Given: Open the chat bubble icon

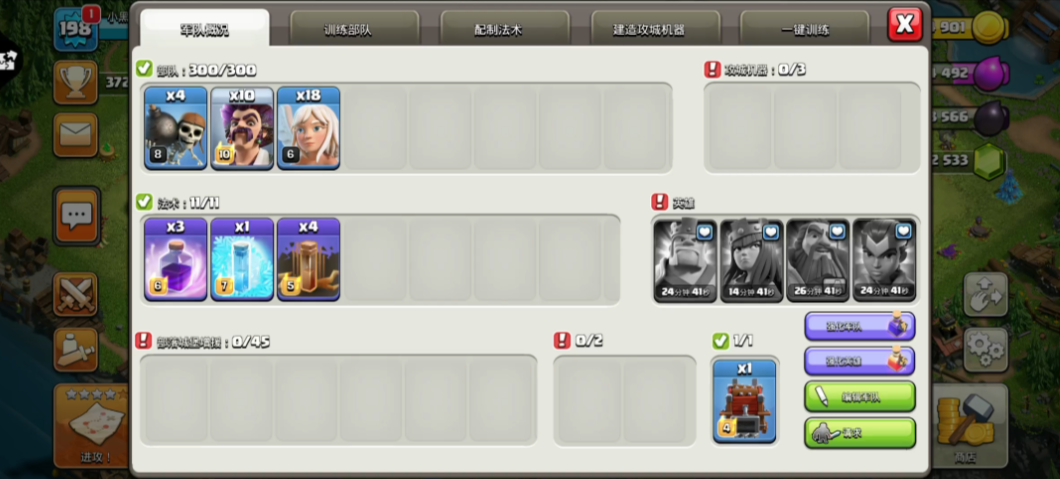Looking at the screenshot, I should click(x=76, y=216).
